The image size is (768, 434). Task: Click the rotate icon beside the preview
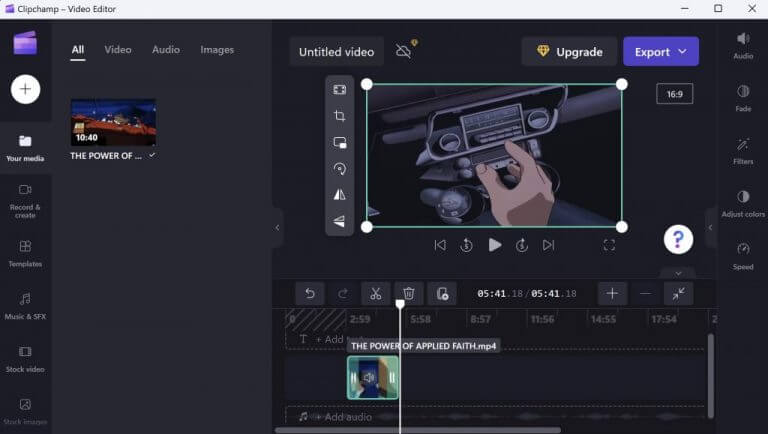(340, 169)
